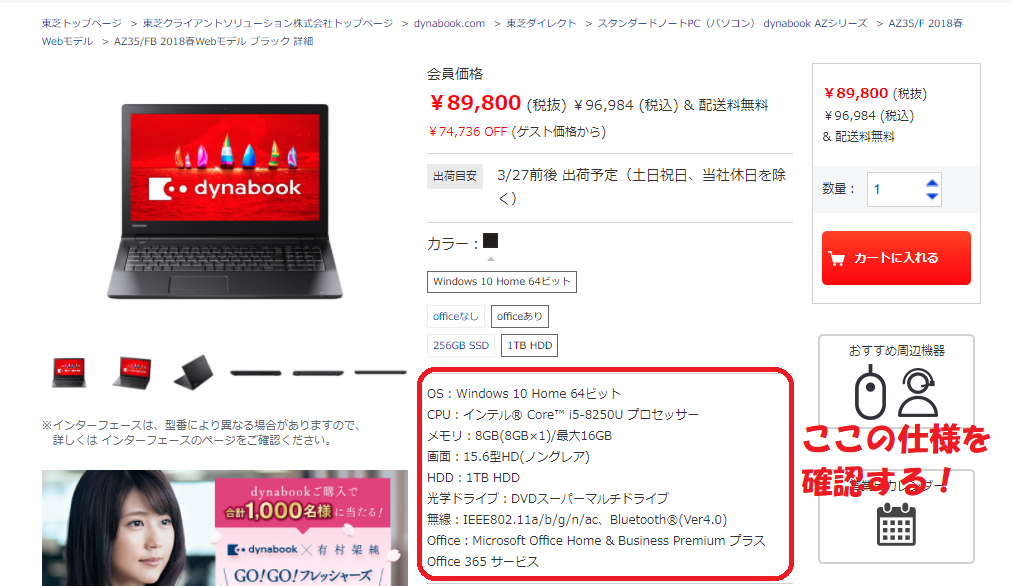Open 東芝トップページ breadcrumb link
The height and width of the screenshot is (586, 1012).
[82, 23]
